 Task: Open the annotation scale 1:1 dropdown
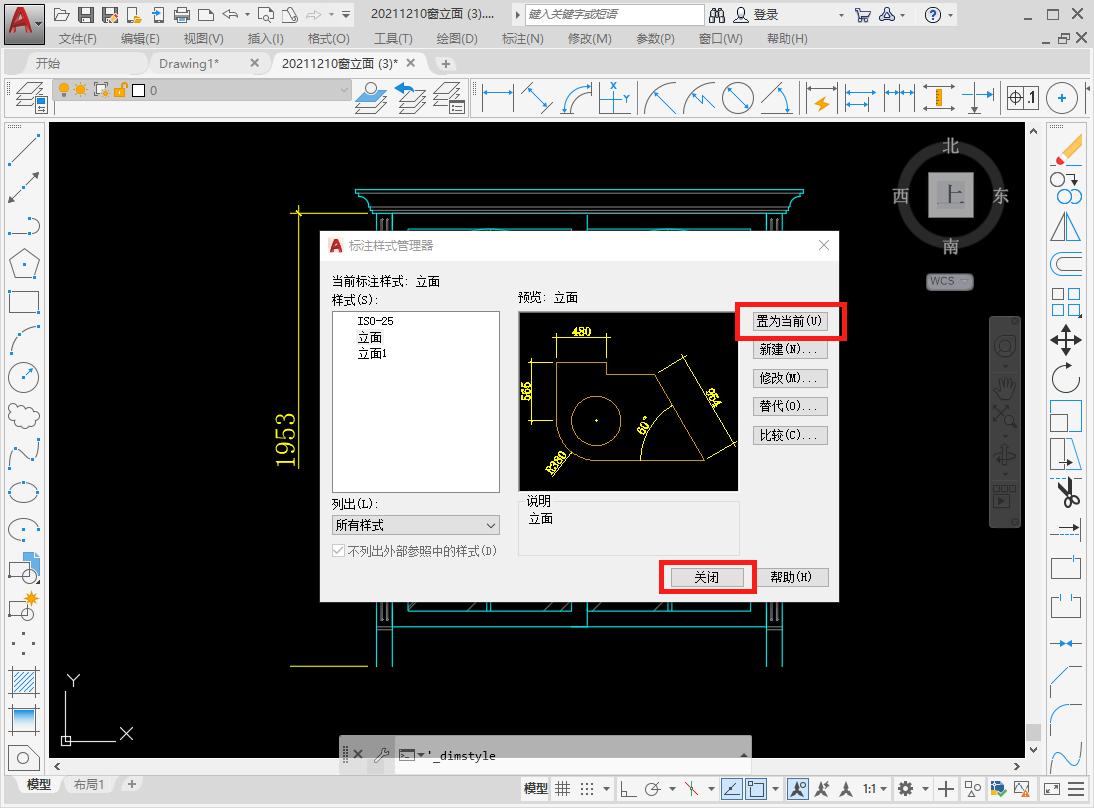coord(876,788)
